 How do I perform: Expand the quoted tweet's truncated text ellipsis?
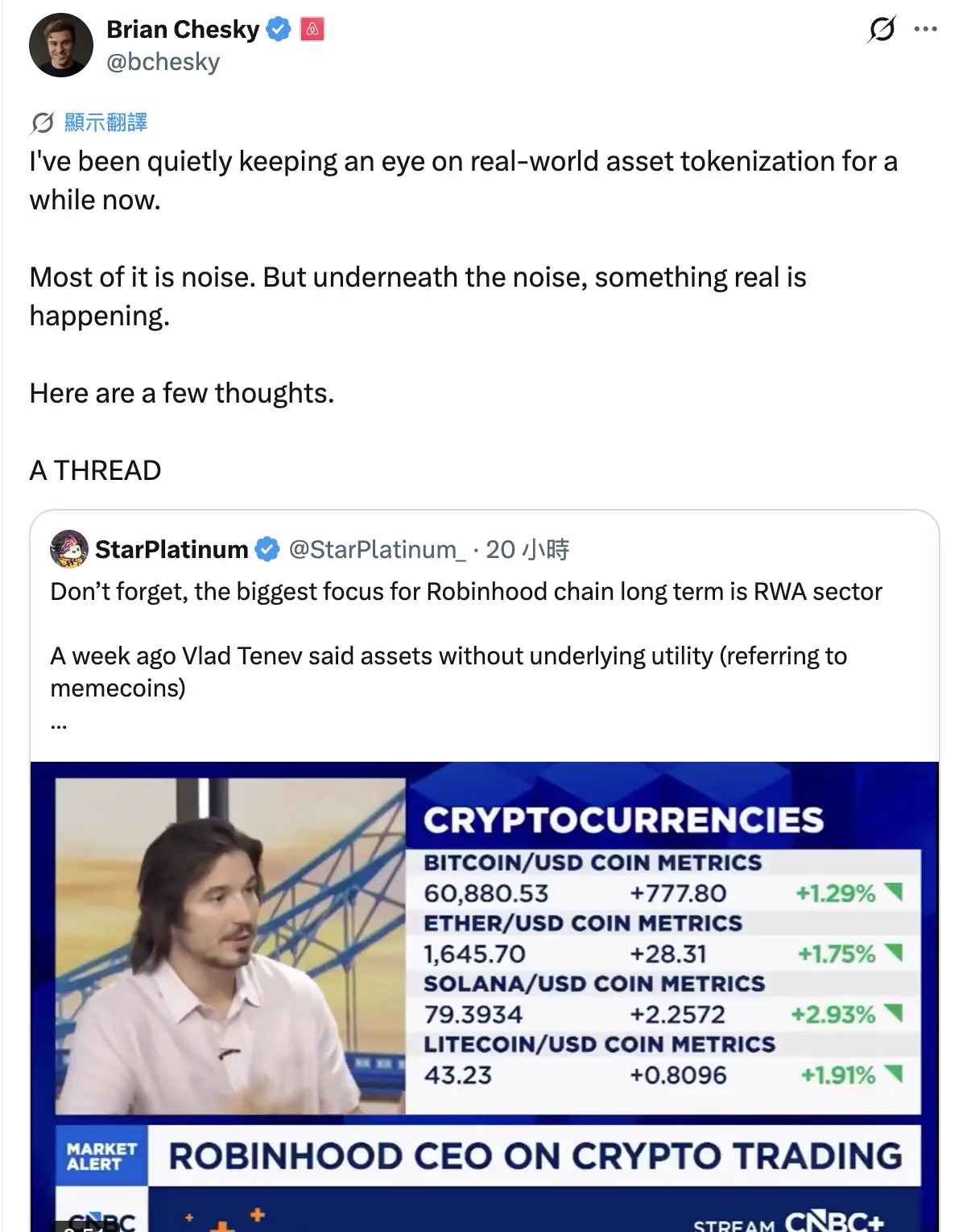coord(58,725)
